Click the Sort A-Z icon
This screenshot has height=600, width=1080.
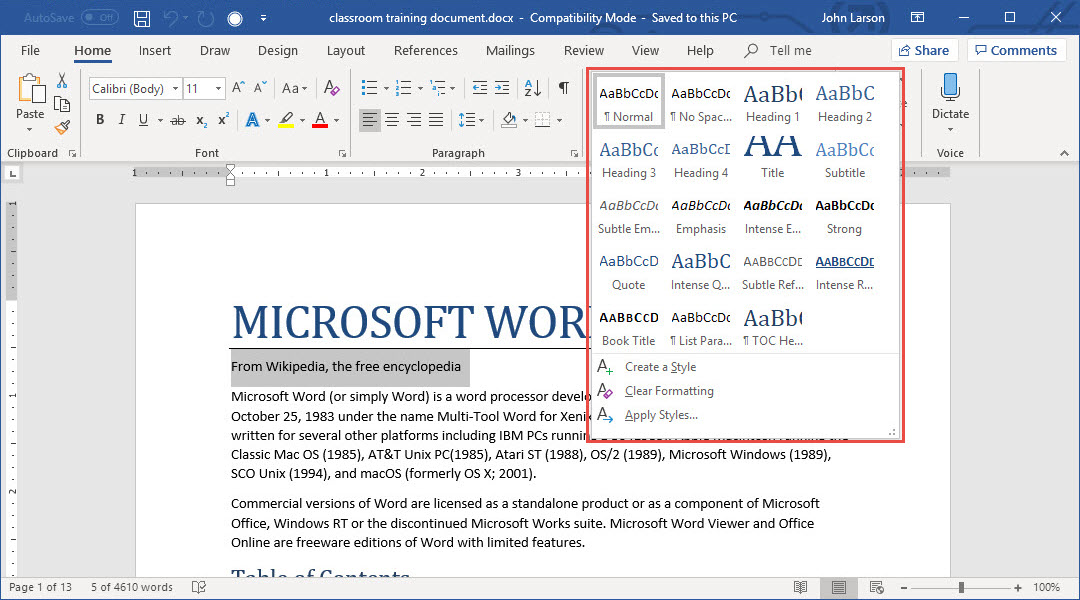pyautogui.click(x=530, y=88)
